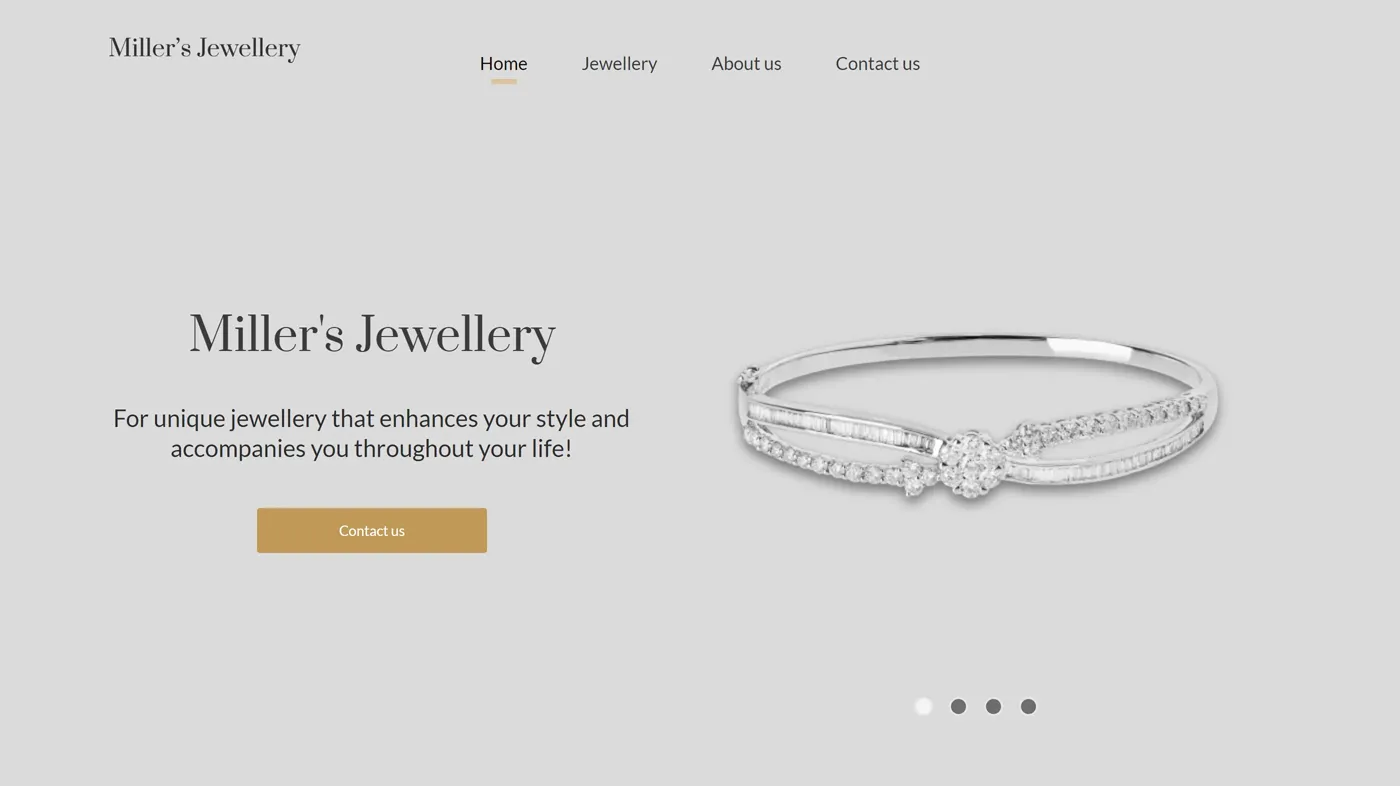This screenshot has width=1400, height=786.
Task: Show the third slide via carousel dot
Action: tap(993, 706)
